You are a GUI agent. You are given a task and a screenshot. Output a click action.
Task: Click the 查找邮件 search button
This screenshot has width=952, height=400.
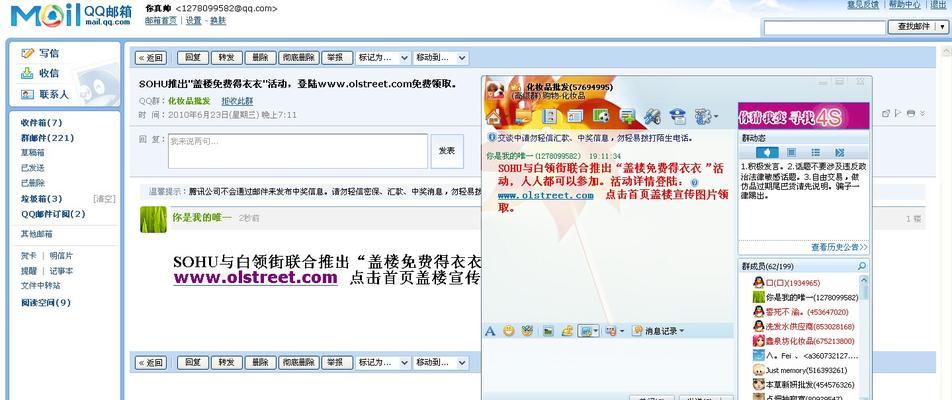pos(913,27)
